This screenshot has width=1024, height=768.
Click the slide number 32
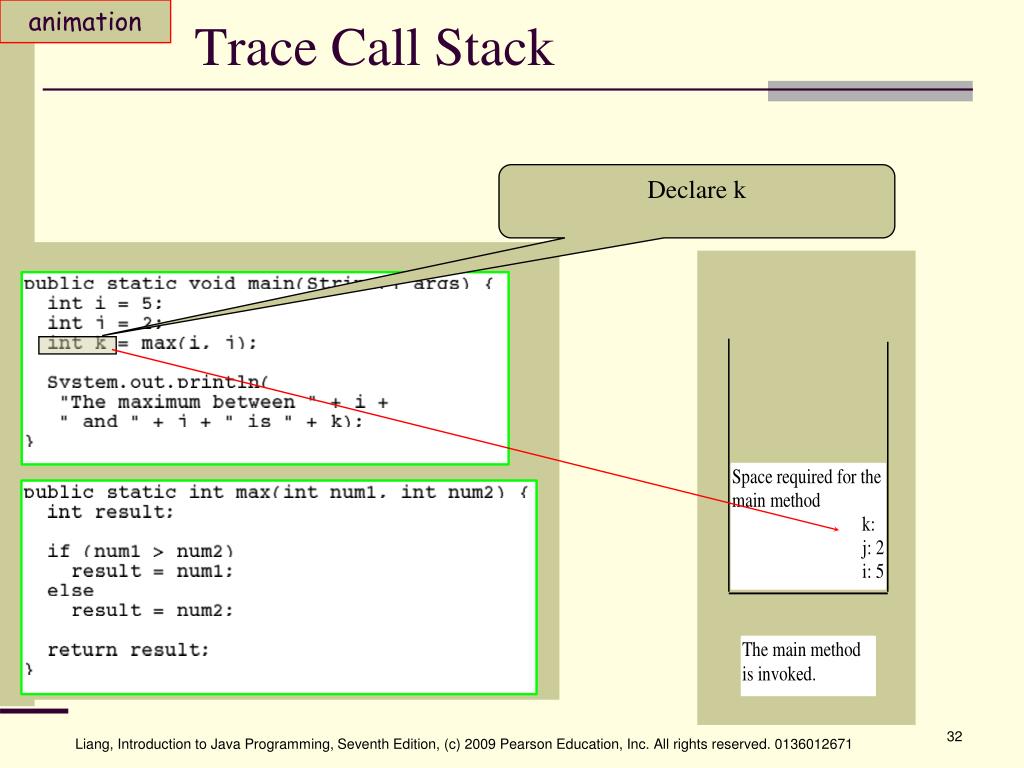click(954, 737)
